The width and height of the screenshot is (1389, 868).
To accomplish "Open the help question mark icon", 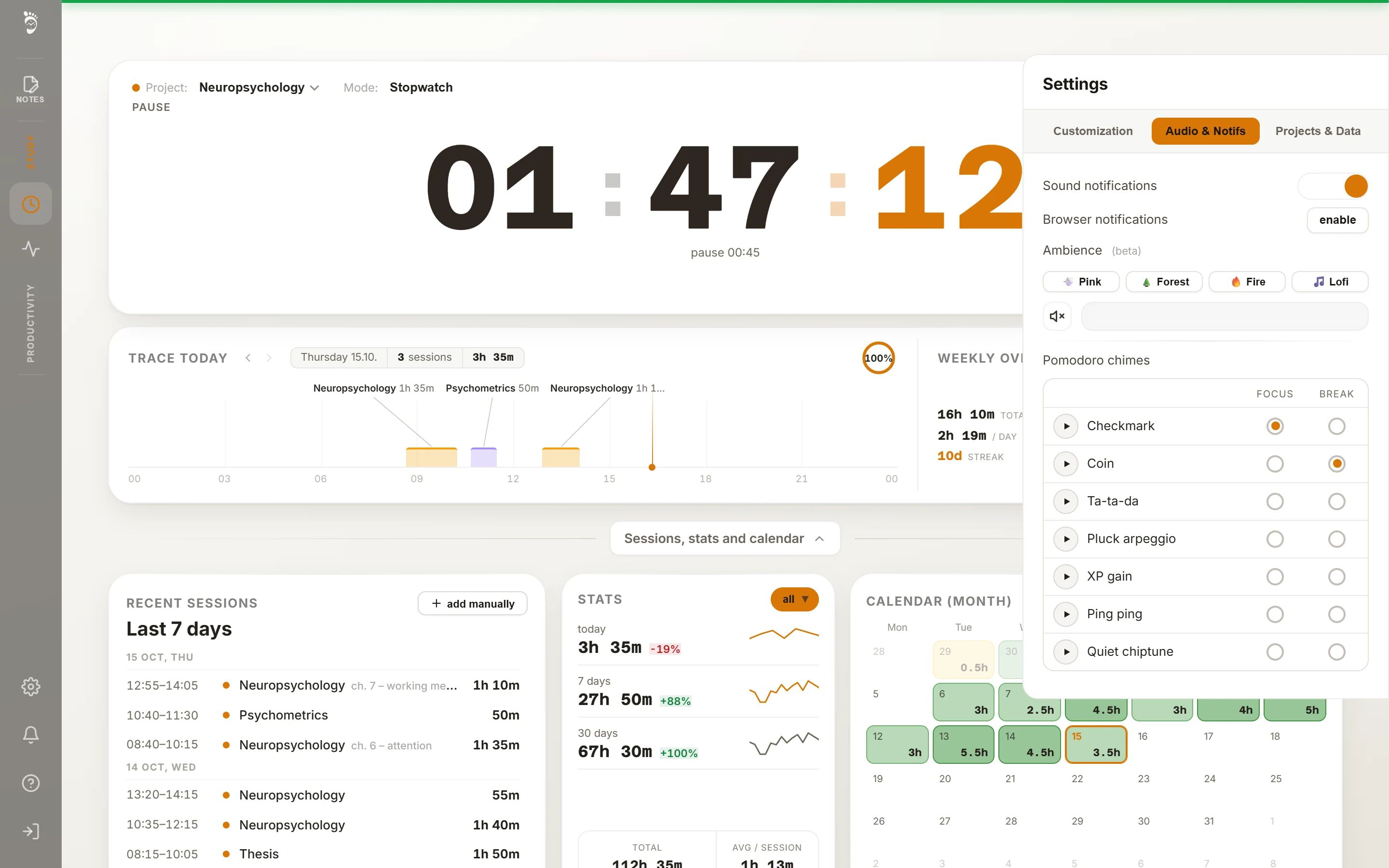I will [x=30, y=783].
